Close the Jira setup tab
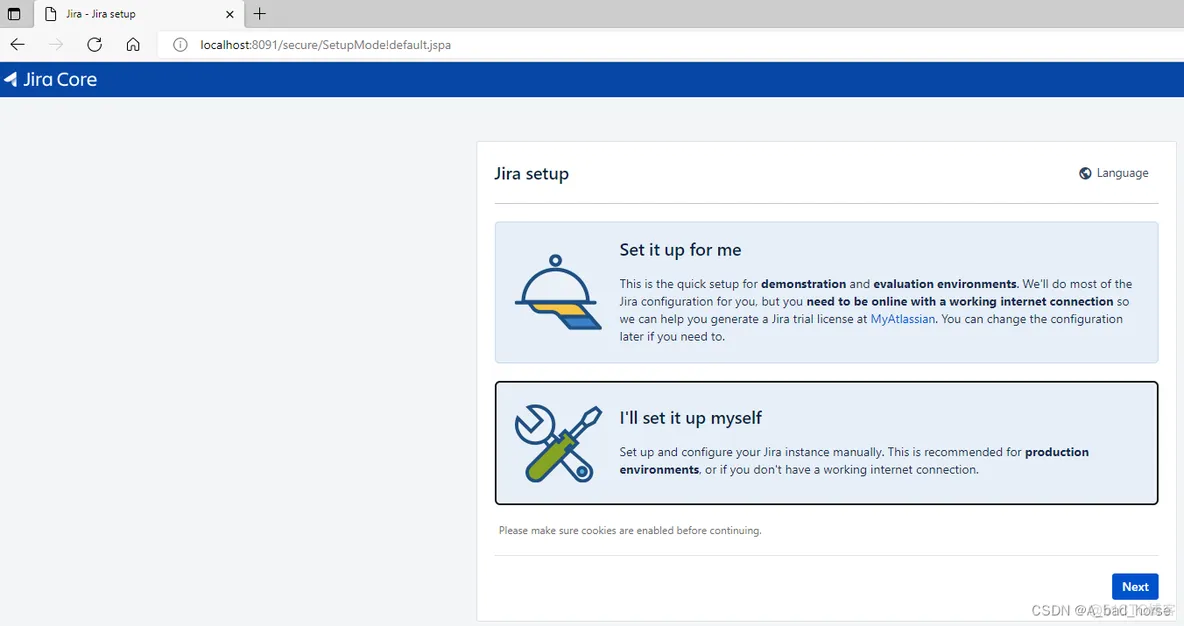The width and height of the screenshot is (1184, 626). pyautogui.click(x=230, y=14)
